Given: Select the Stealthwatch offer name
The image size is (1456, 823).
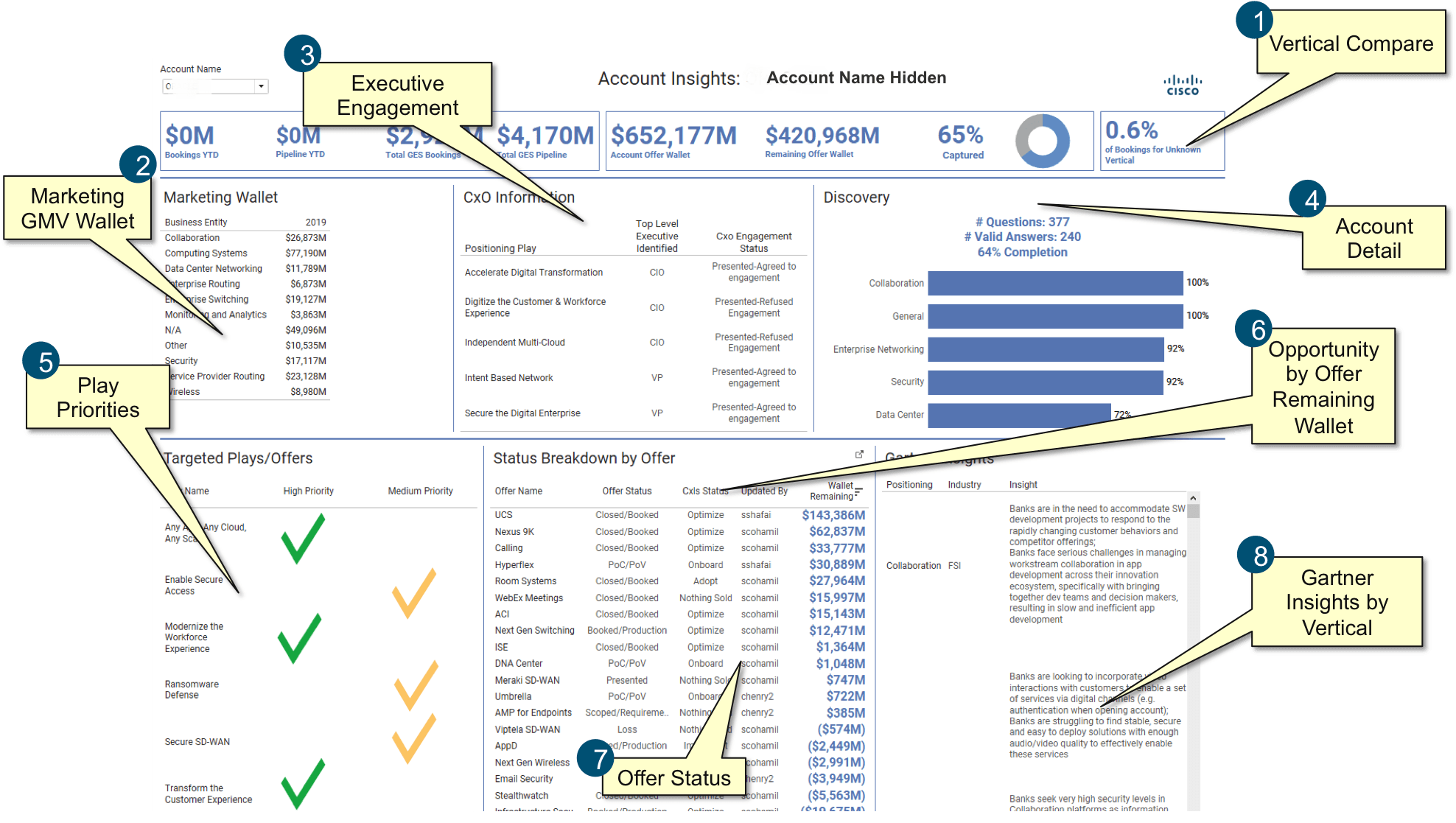Looking at the screenshot, I should coord(522,796).
